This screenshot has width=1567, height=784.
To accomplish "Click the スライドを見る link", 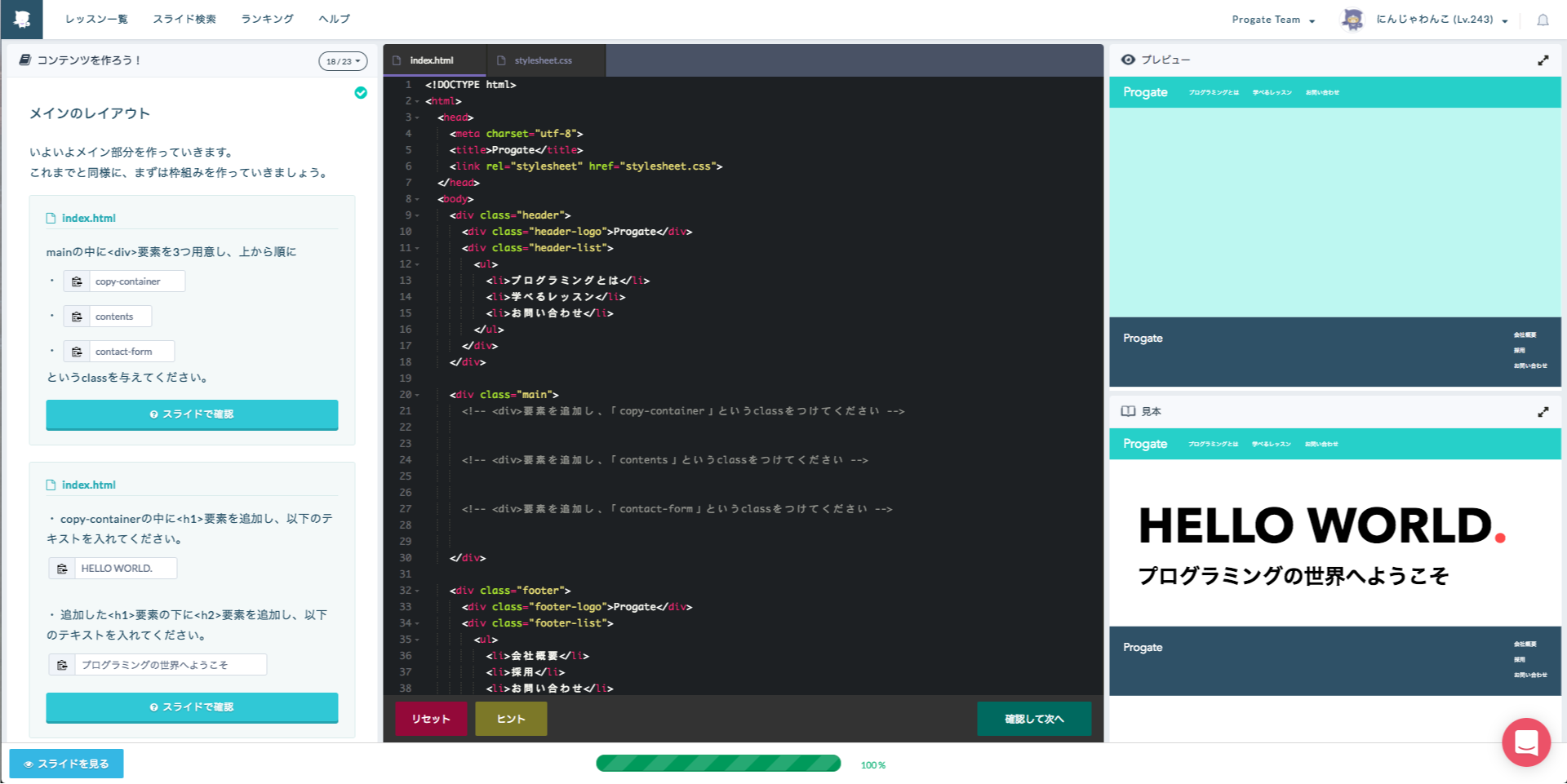I will pos(67,764).
